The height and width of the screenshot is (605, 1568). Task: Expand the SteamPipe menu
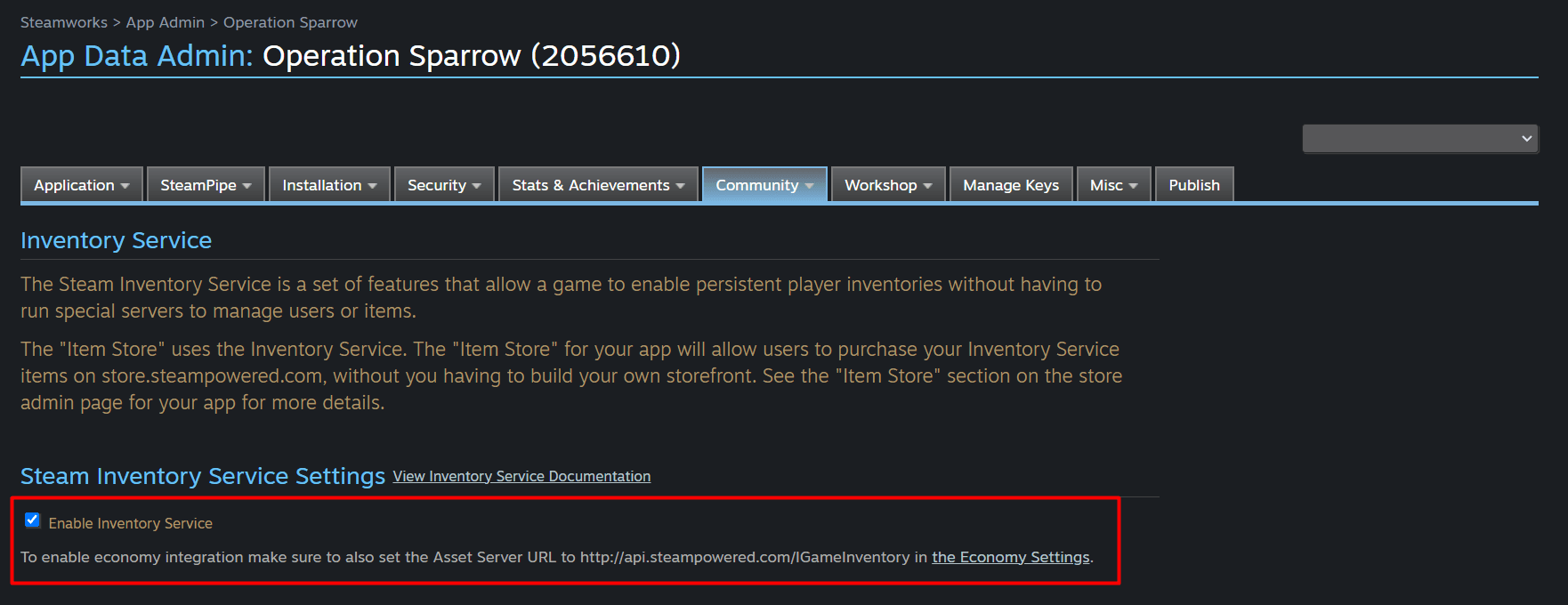(x=206, y=185)
